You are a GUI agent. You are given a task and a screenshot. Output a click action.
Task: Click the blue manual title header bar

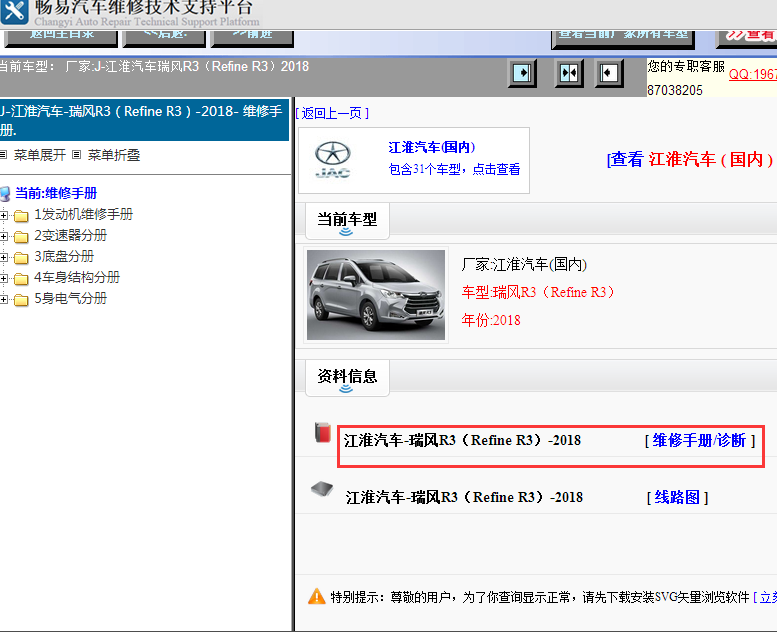pyautogui.click(x=144, y=119)
